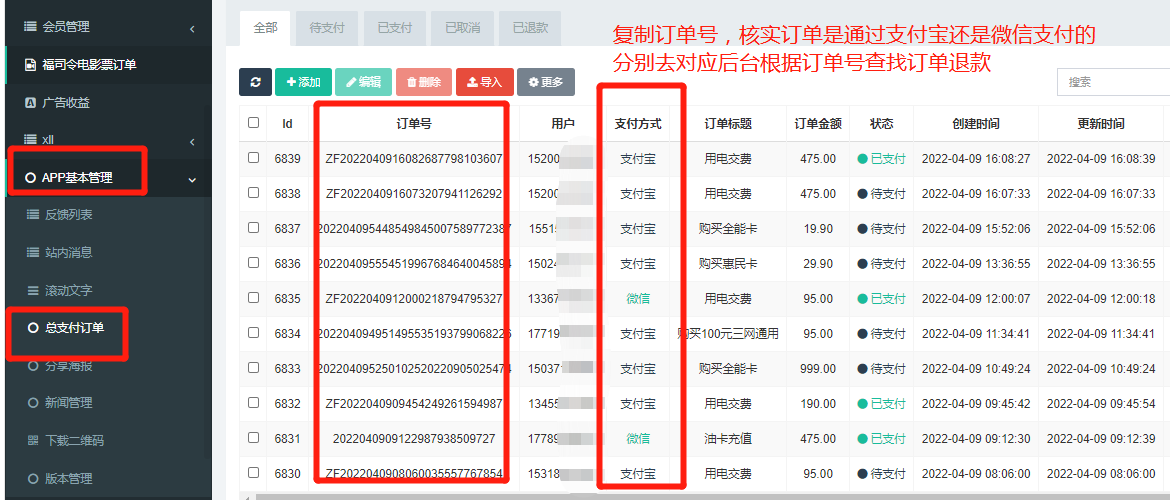The image size is (1170, 500).
Task: Click 已支付 status in row 6839
Action: (881, 159)
